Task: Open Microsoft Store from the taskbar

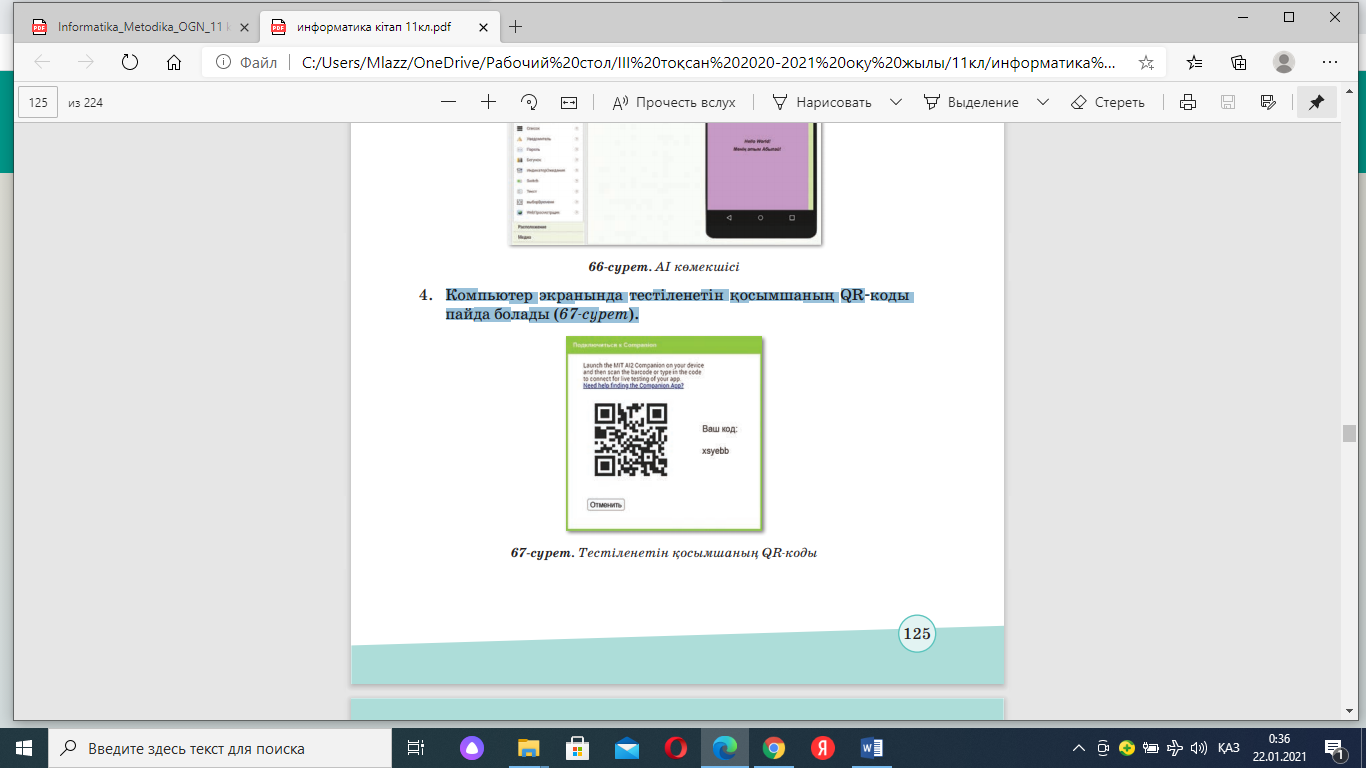Action: [577, 748]
